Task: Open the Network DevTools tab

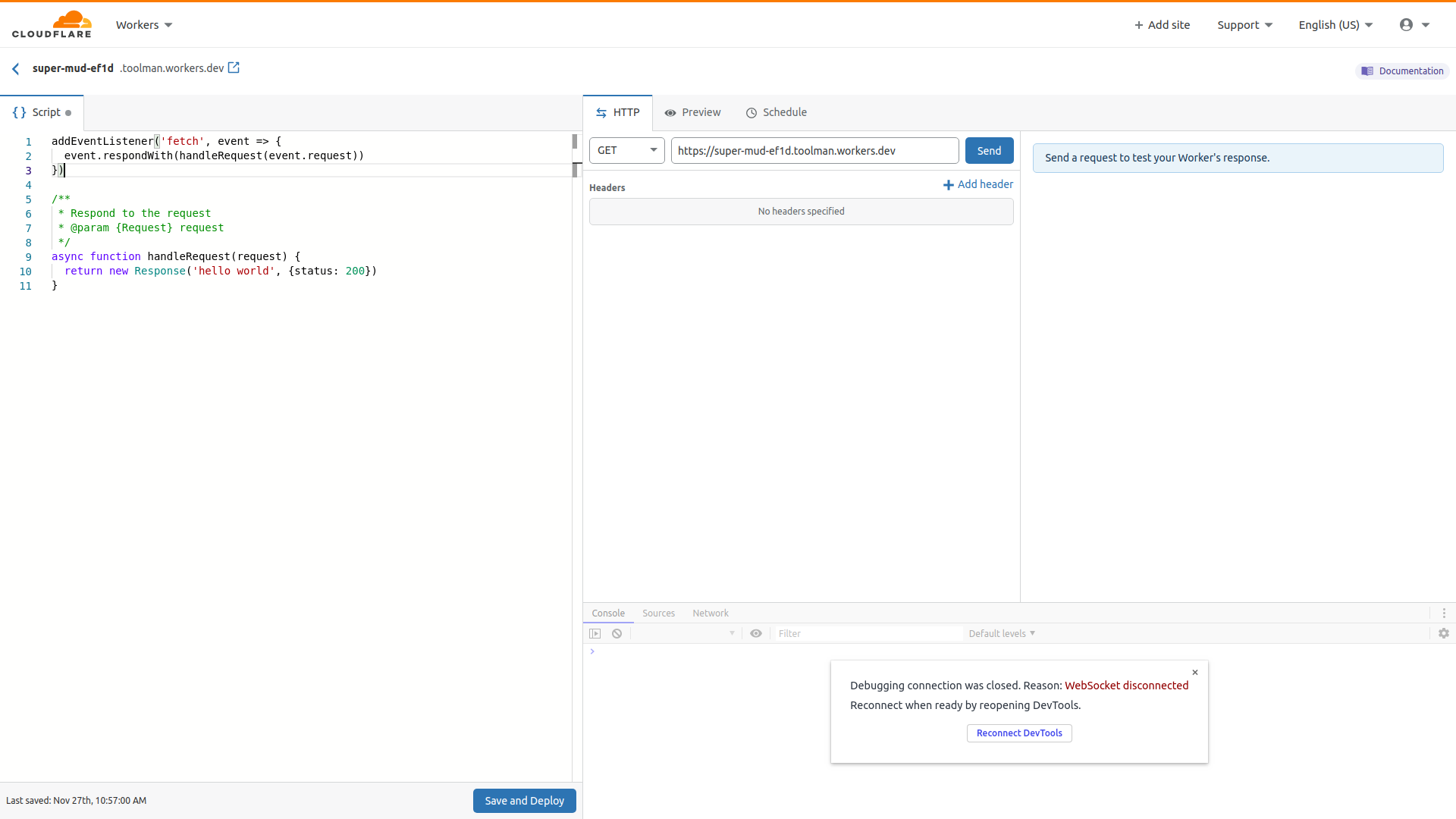Action: click(x=710, y=613)
